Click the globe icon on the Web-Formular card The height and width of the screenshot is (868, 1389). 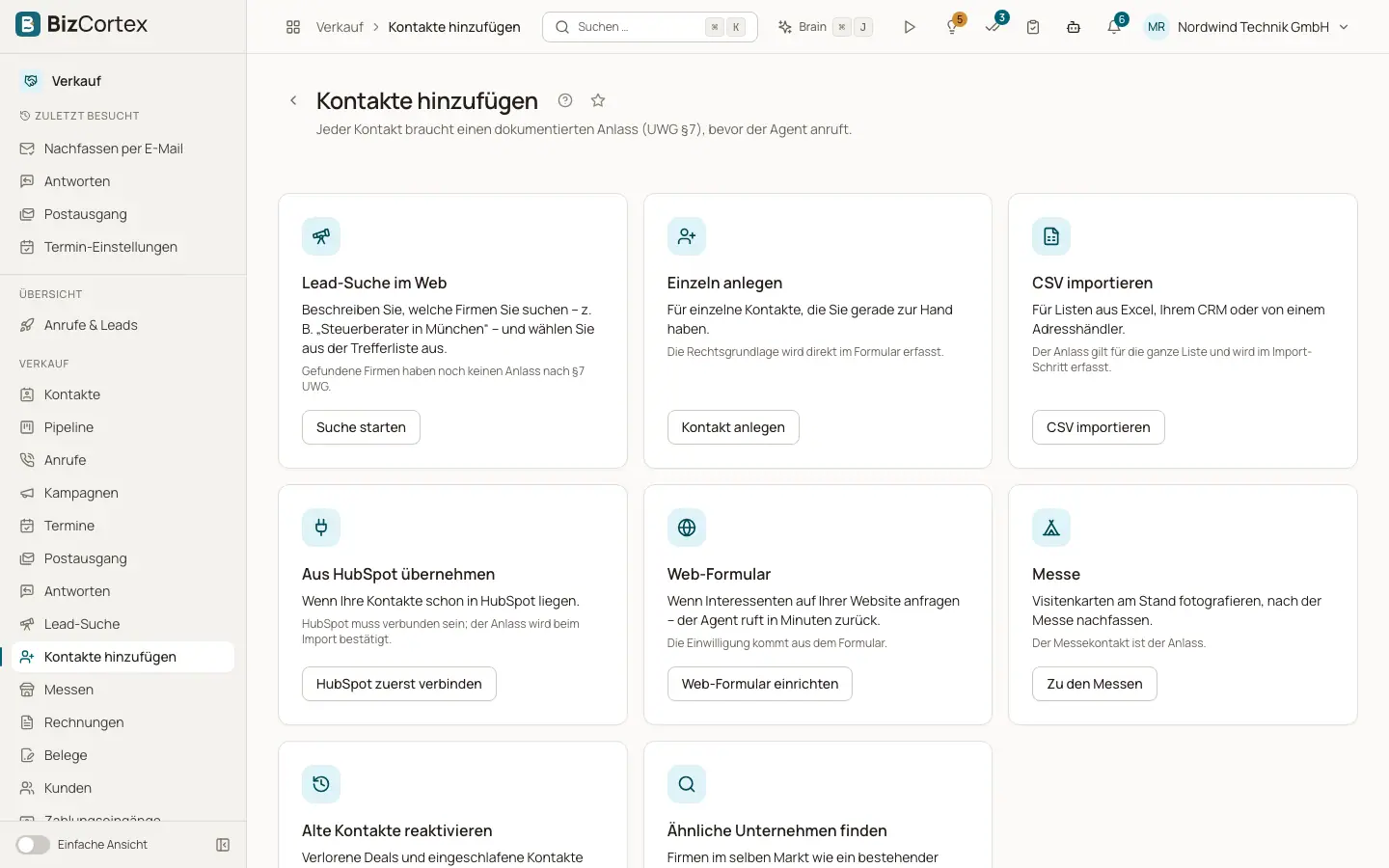click(x=687, y=528)
